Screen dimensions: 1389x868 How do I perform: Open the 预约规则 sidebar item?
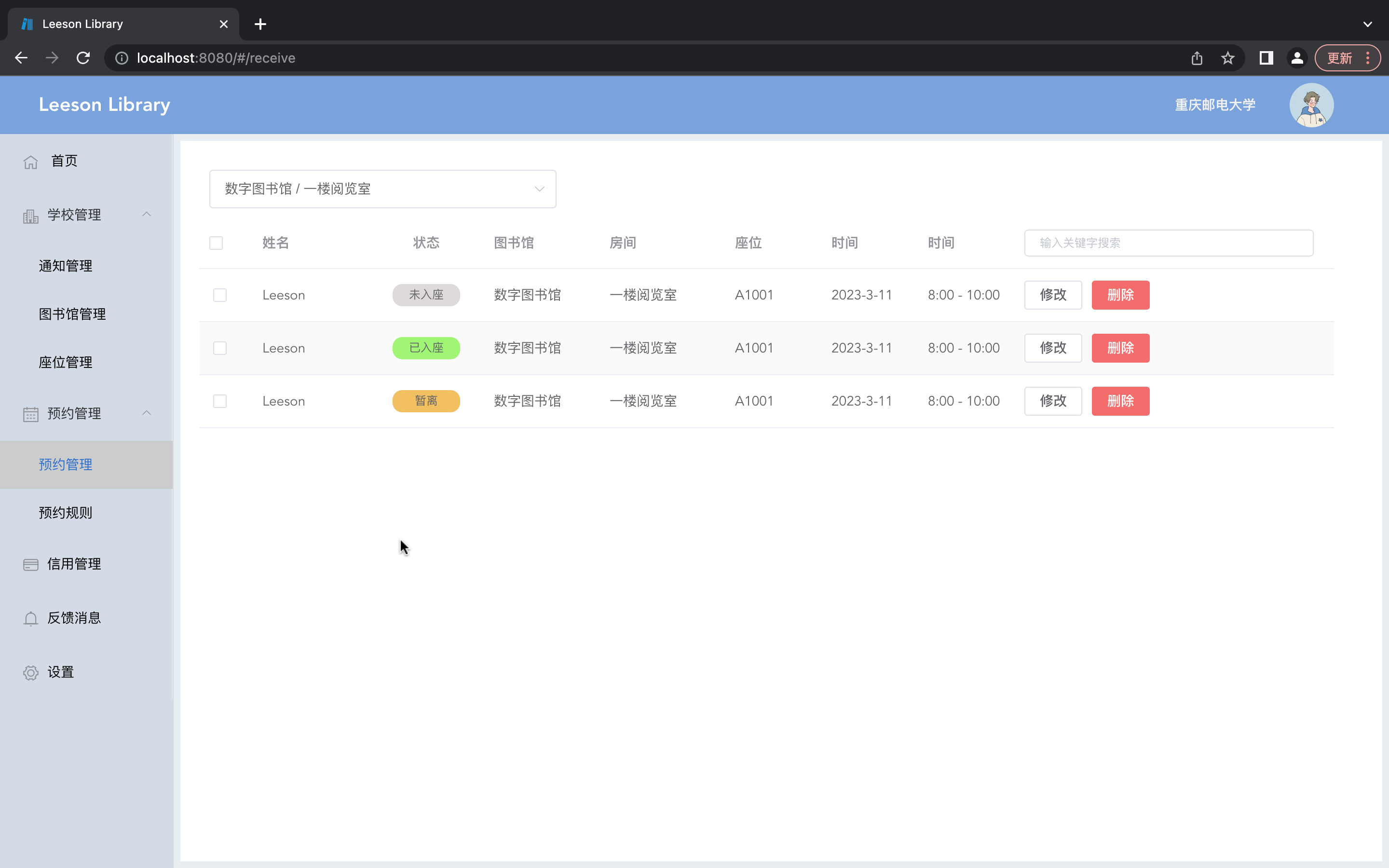(66, 513)
